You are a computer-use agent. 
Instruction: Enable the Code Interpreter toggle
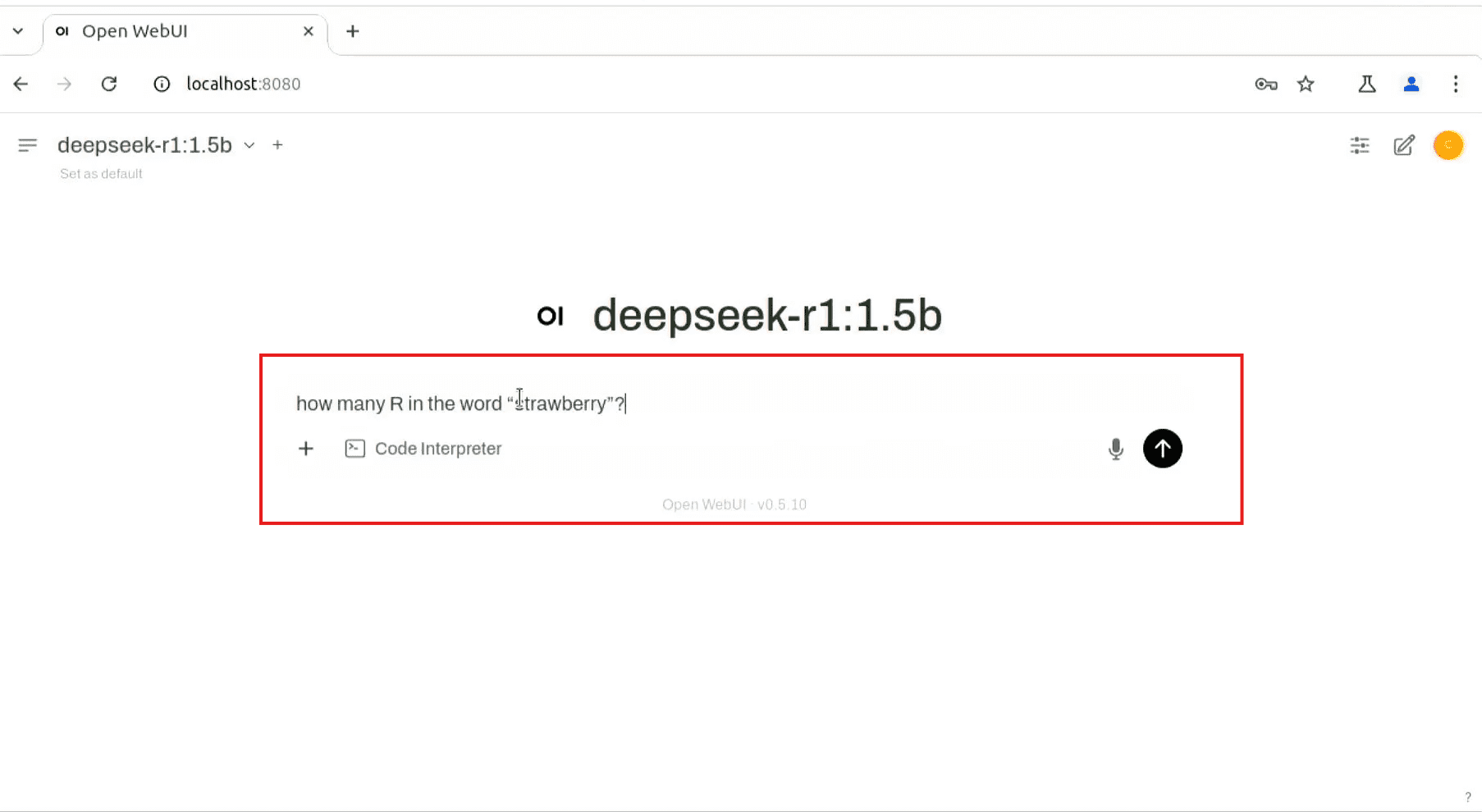(x=423, y=449)
